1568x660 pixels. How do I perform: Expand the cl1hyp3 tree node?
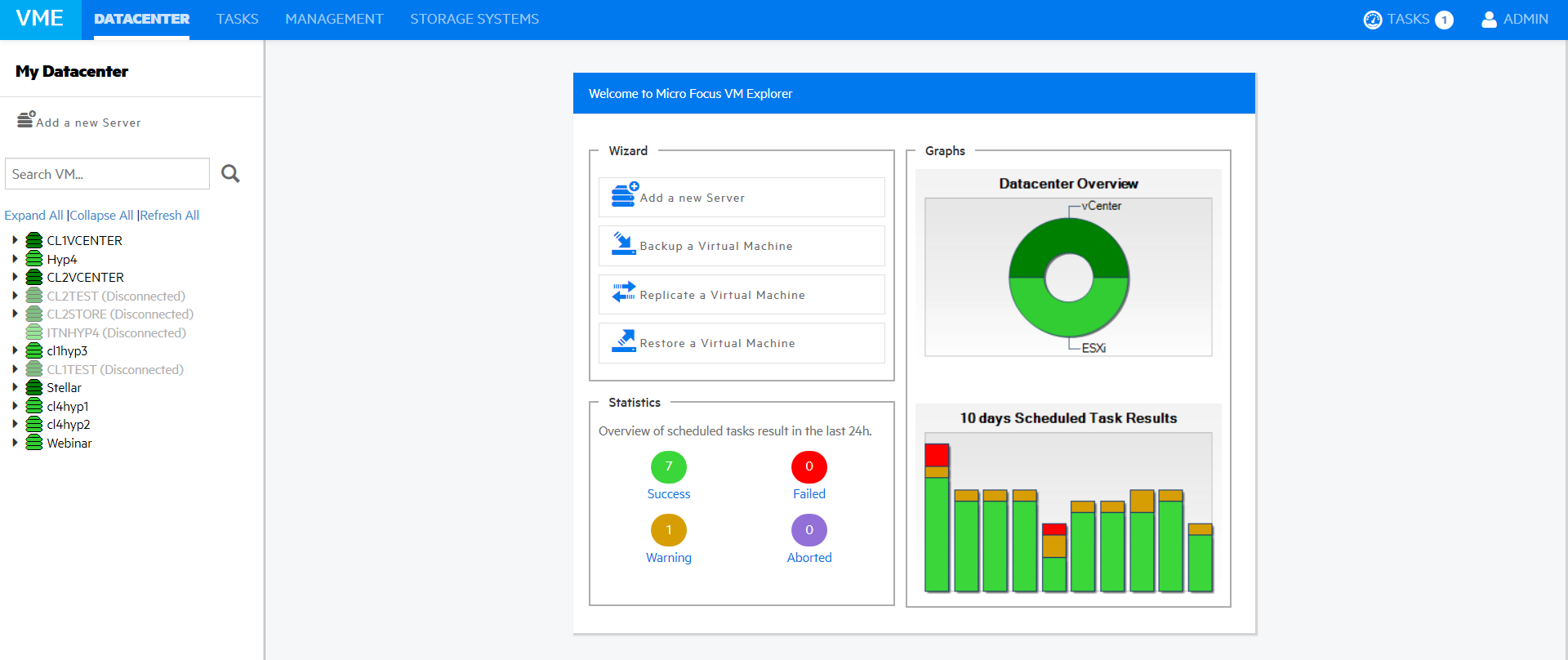15,350
